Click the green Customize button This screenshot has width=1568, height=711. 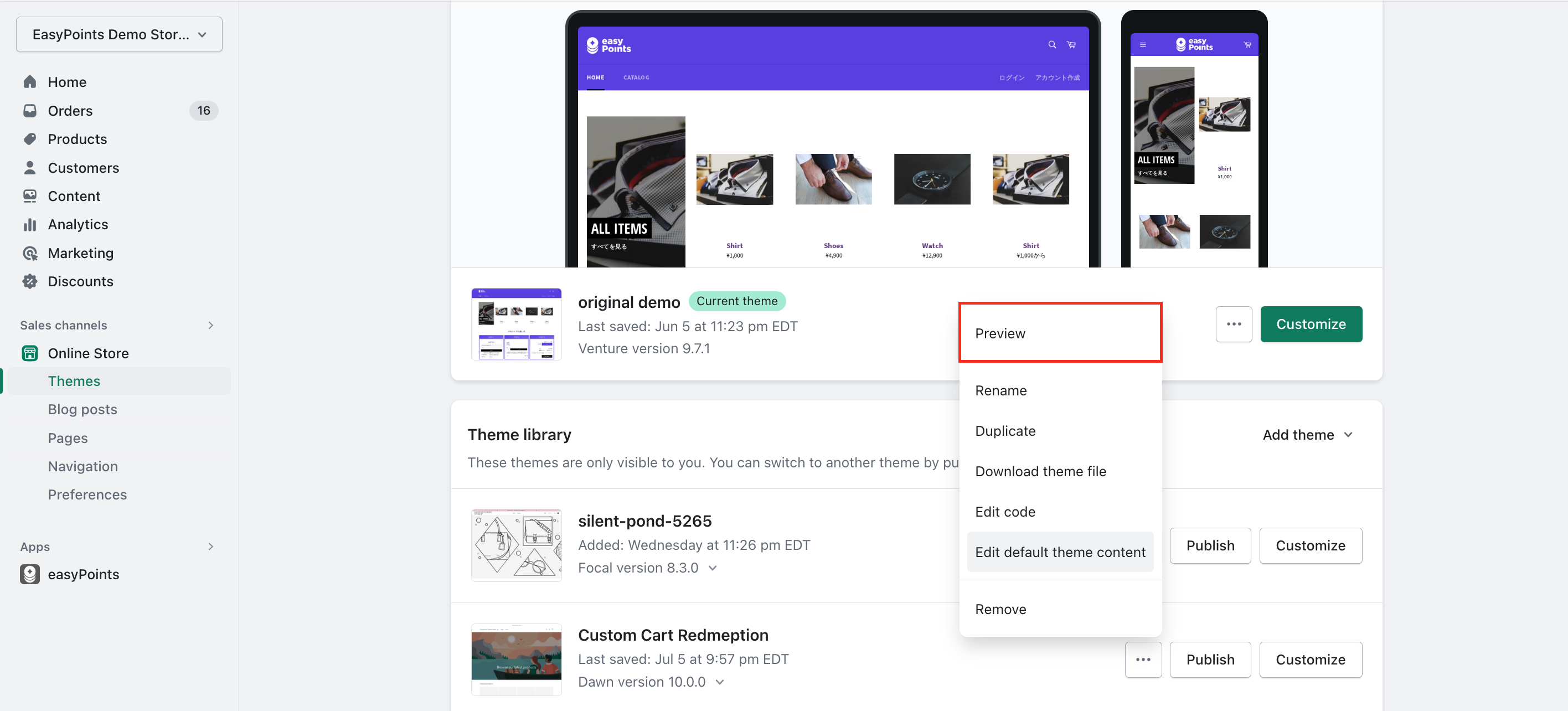[x=1311, y=324]
